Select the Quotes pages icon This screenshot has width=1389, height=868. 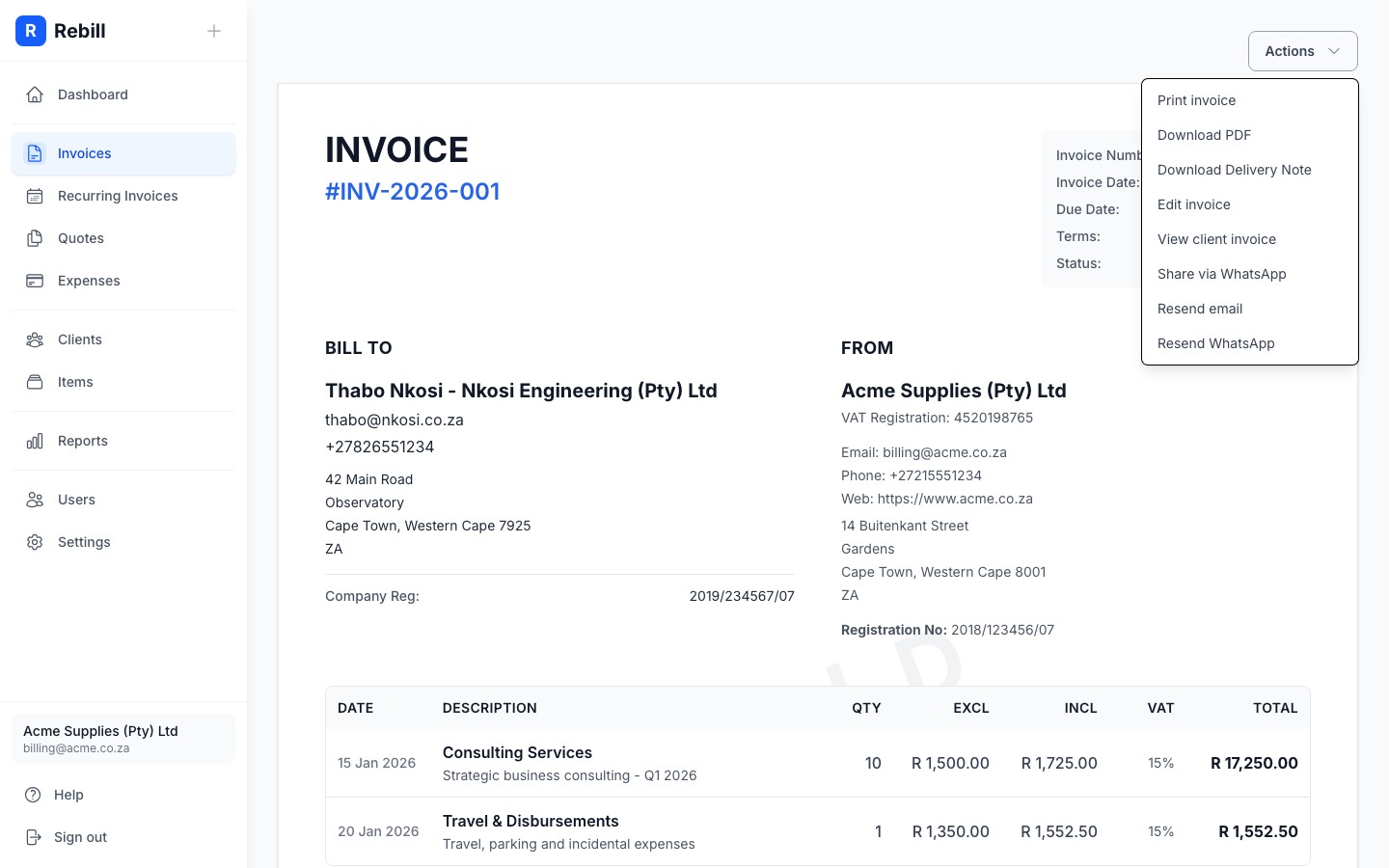[x=35, y=238]
